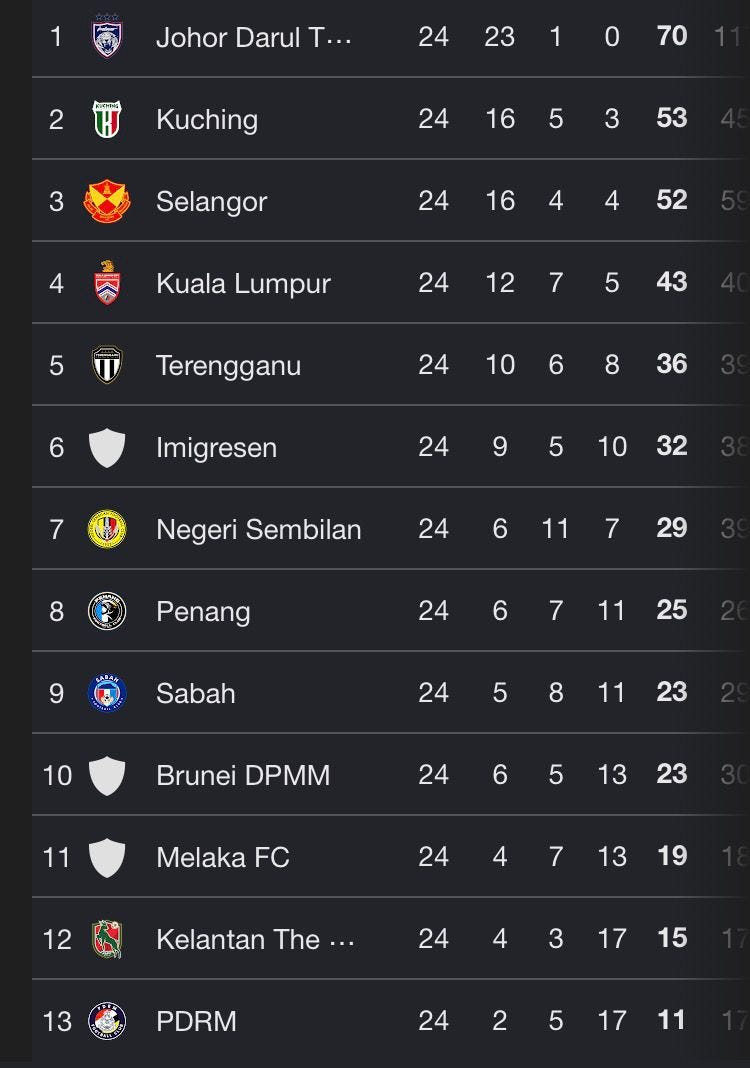This screenshot has height=1068, width=750.
Task: Tap Kuala Lumpur's 43 points value
Action: (672, 282)
